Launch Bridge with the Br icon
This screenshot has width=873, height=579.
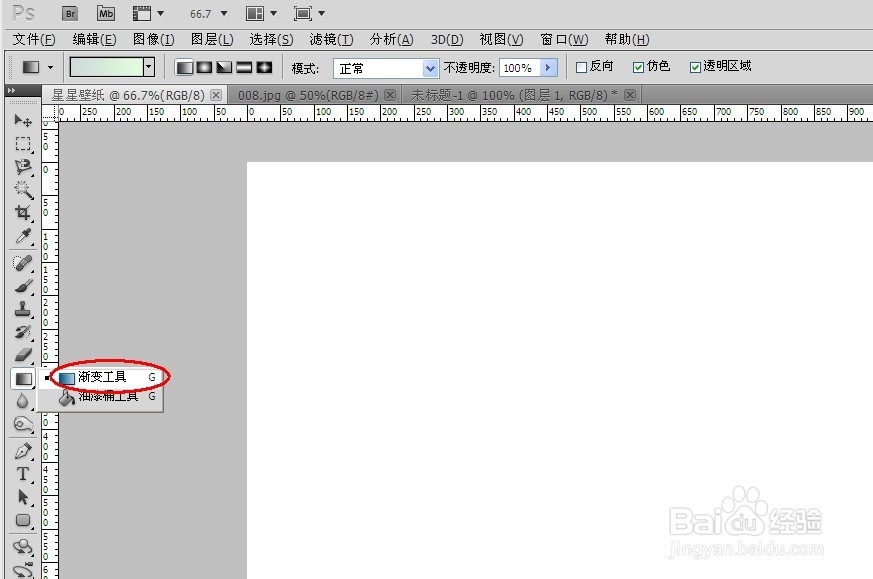point(70,13)
